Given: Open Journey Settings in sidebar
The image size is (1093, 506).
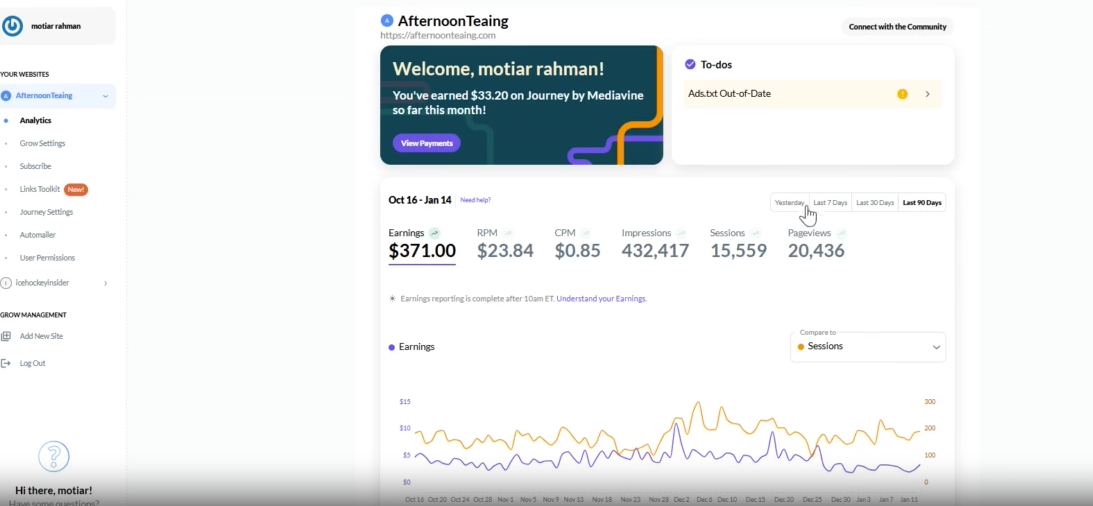Looking at the screenshot, I should [x=46, y=212].
